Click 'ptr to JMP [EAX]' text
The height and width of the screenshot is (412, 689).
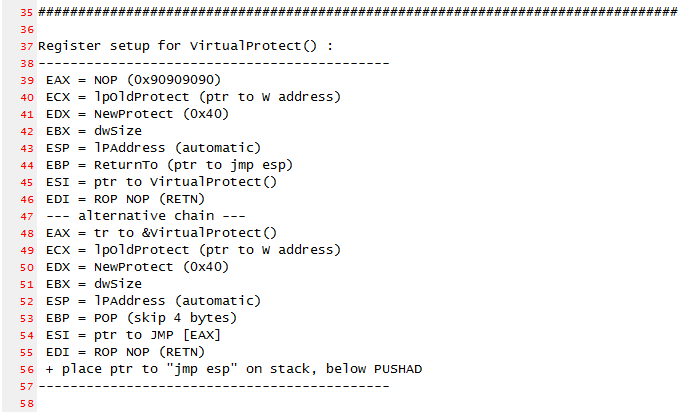pos(157,335)
